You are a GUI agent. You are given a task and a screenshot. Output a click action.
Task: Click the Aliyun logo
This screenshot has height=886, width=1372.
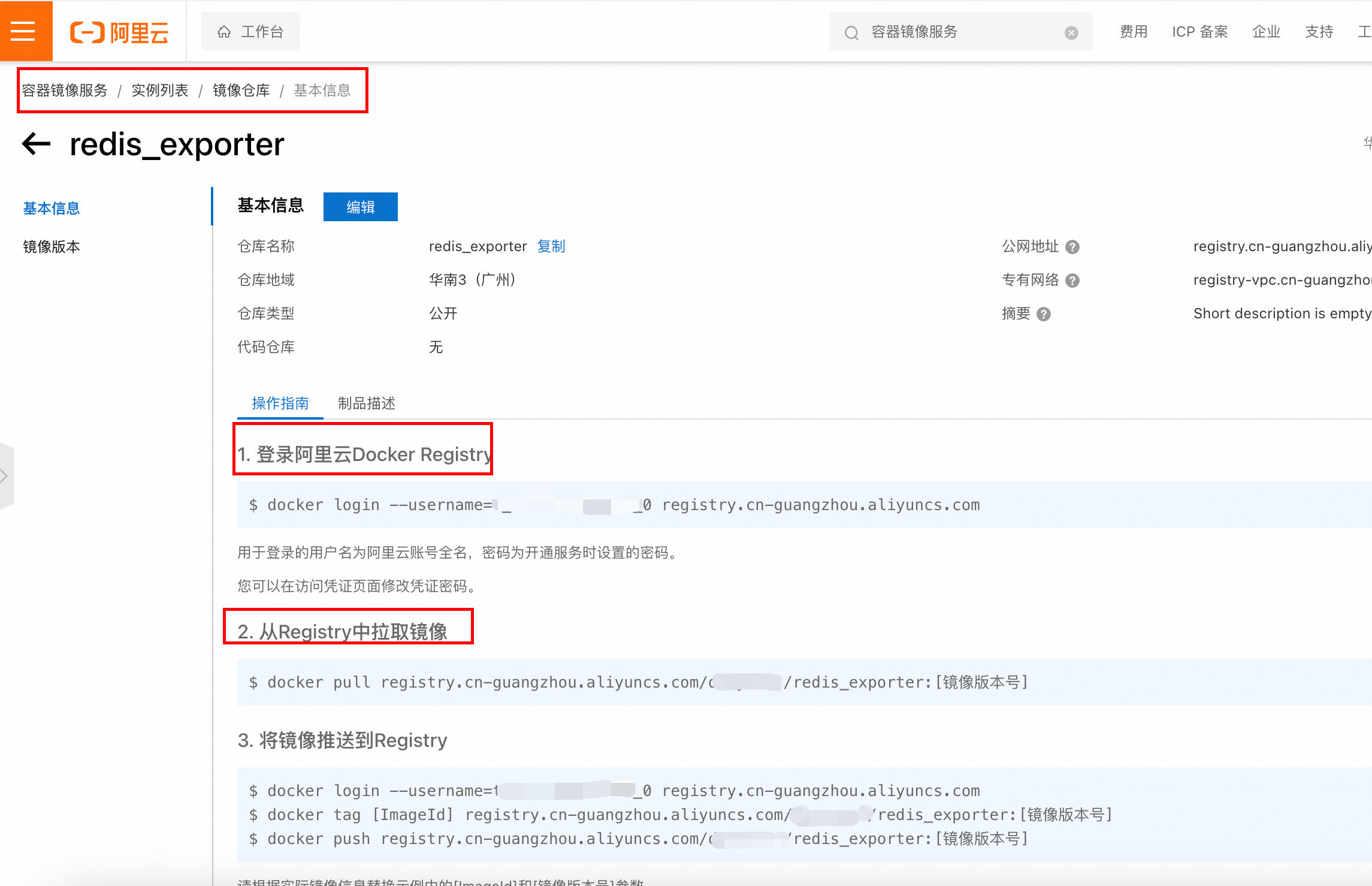coord(119,32)
